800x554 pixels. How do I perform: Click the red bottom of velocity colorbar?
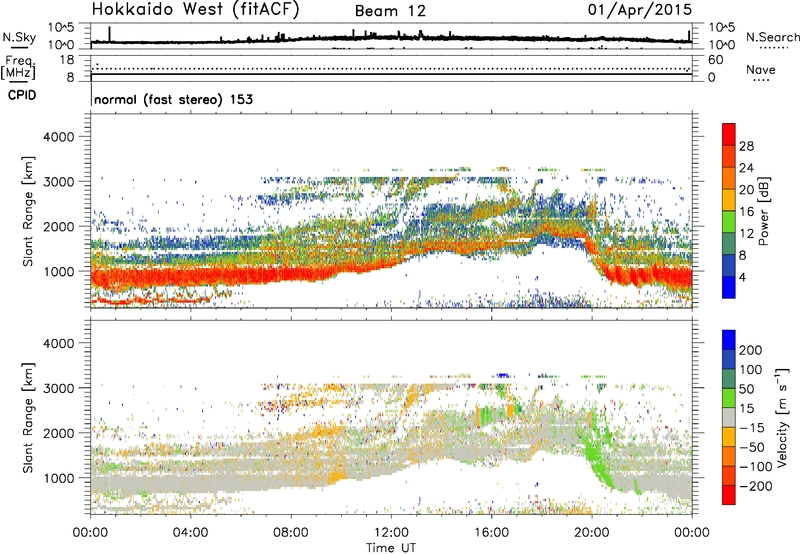click(x=729, y=495)
